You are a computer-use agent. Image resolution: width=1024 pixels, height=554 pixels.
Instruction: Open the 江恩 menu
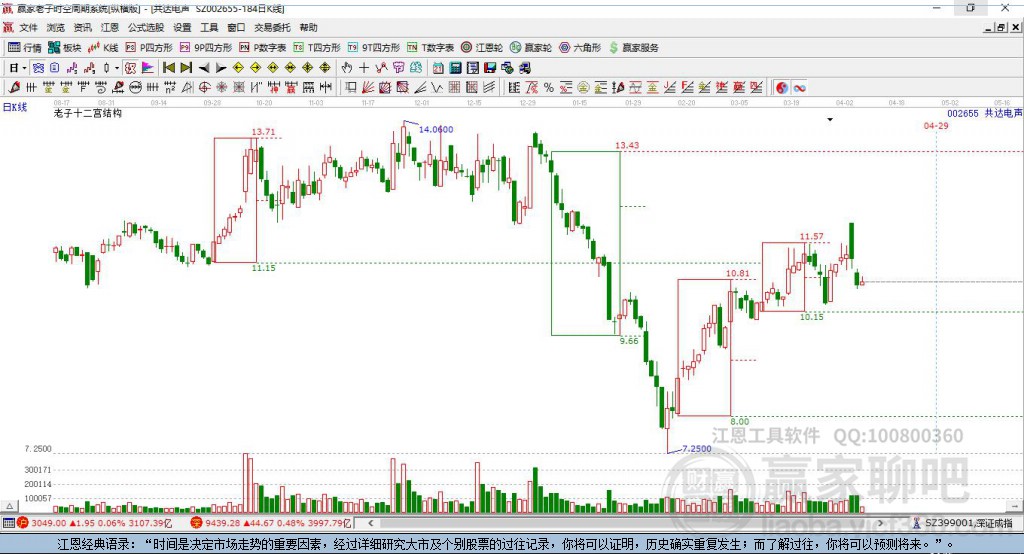(x=110, y=27)
